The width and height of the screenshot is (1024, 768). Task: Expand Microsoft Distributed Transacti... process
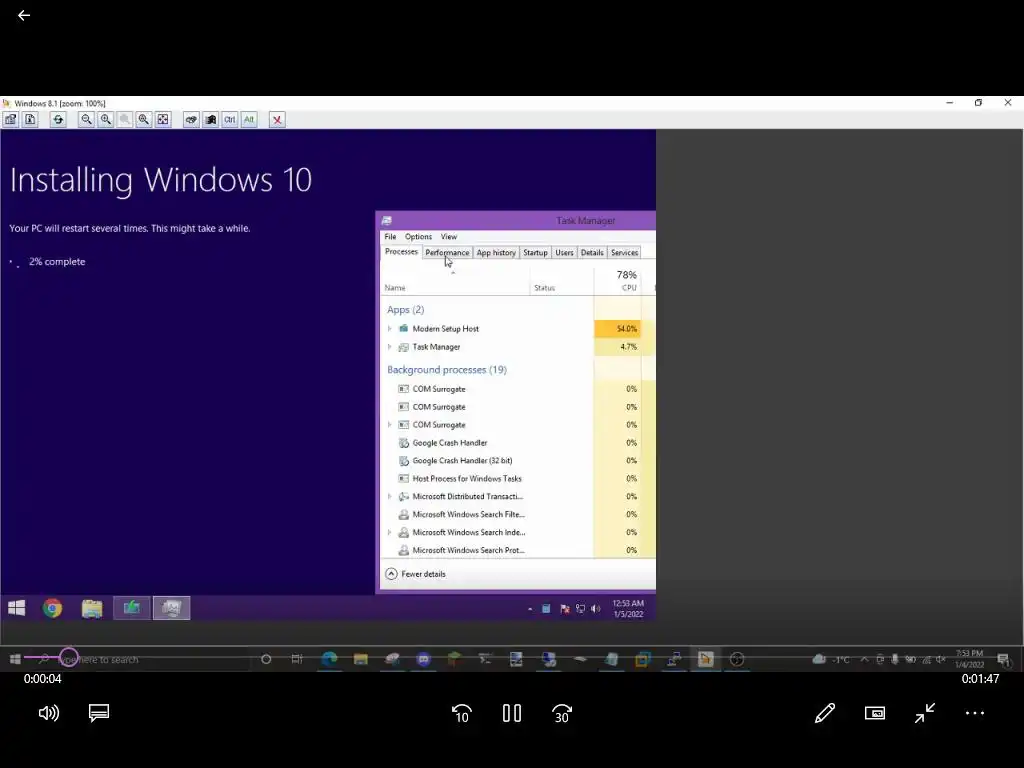(390, 496)
